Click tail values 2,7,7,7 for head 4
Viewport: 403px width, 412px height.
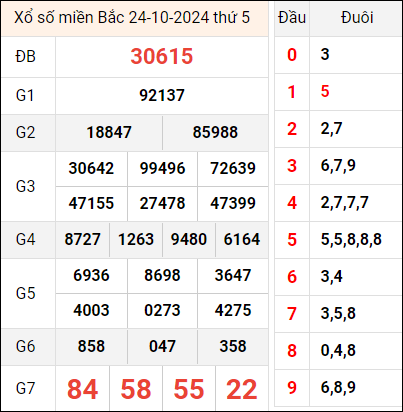[x=344, y=203]
